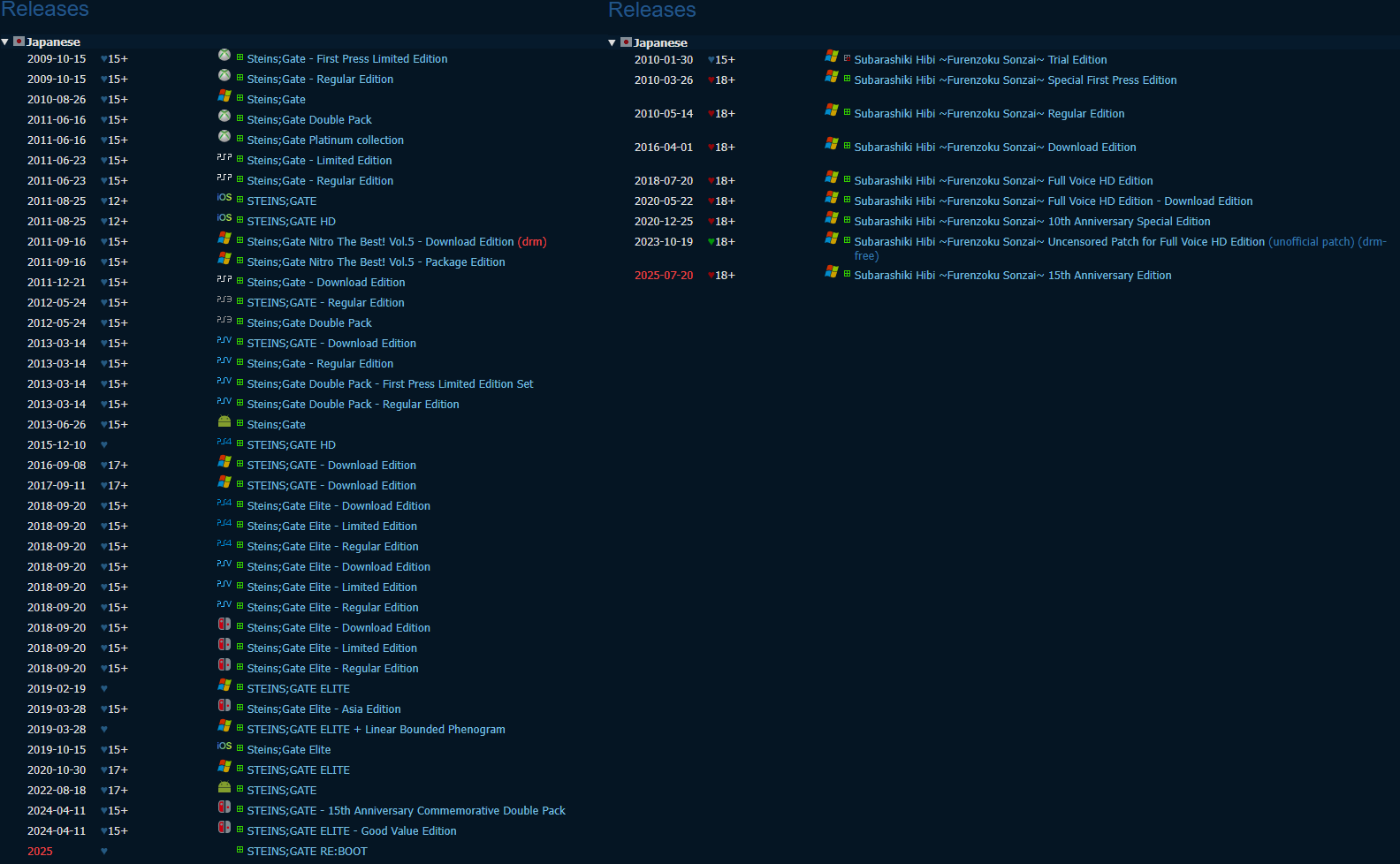Click the red (drm) label on Nitro Download Edition

point(532,242)
